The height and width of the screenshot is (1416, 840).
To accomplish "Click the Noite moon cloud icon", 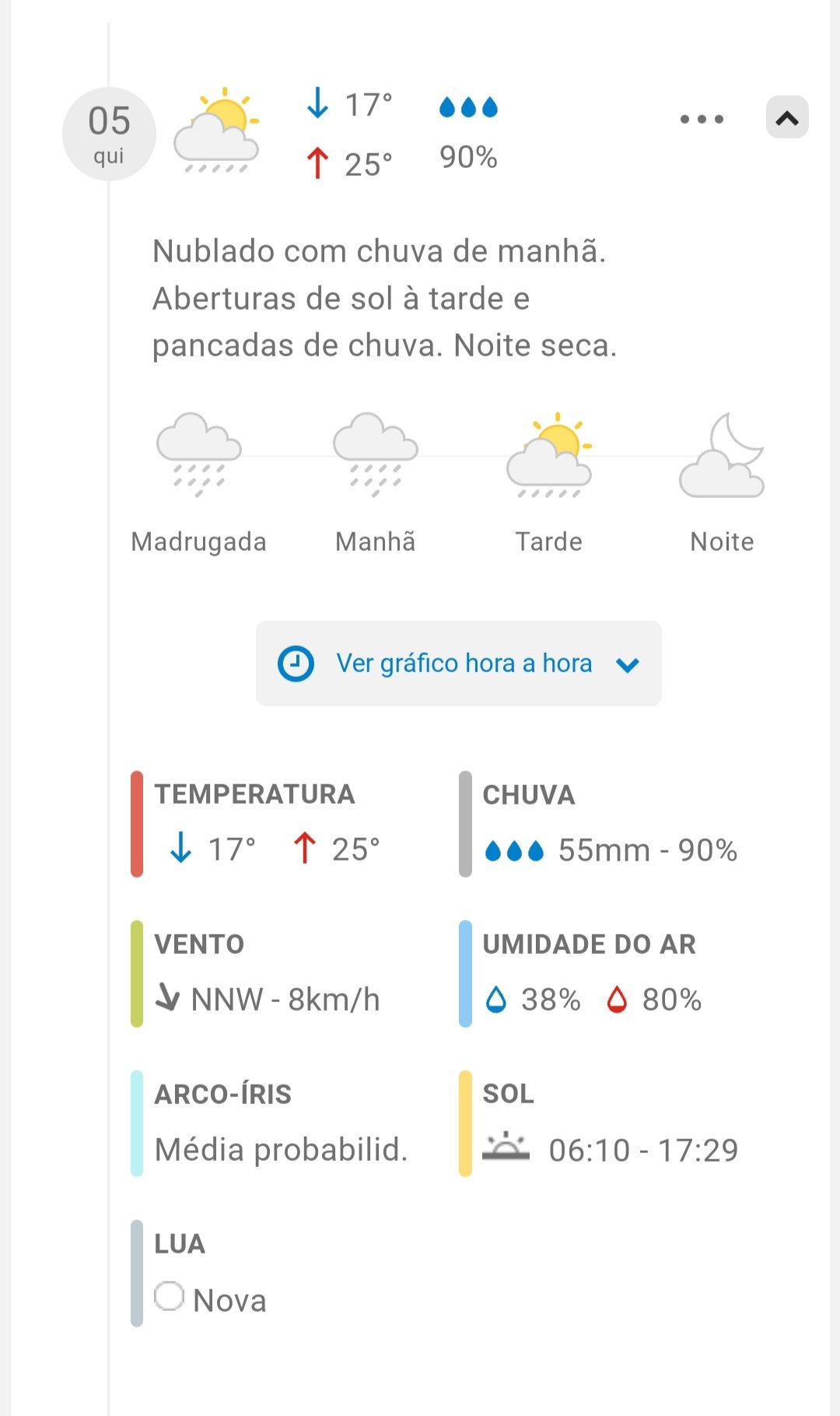I will (723, 454).
